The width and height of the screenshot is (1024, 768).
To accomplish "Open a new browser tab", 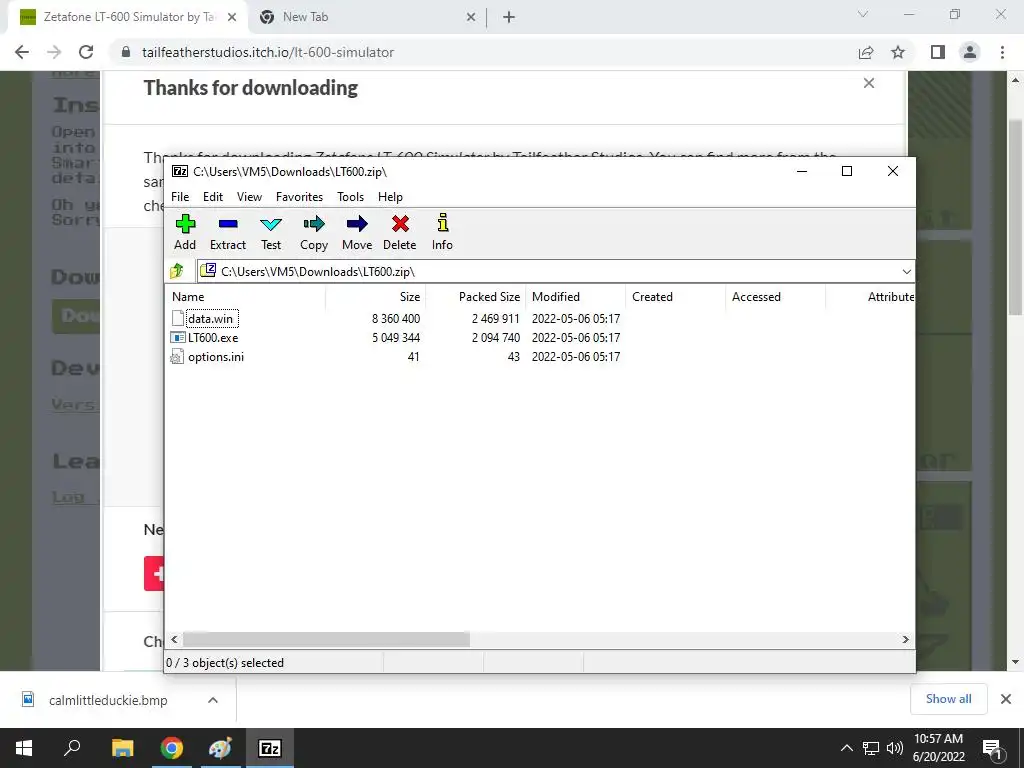I will pyautogui.click(x=509, y=18).
